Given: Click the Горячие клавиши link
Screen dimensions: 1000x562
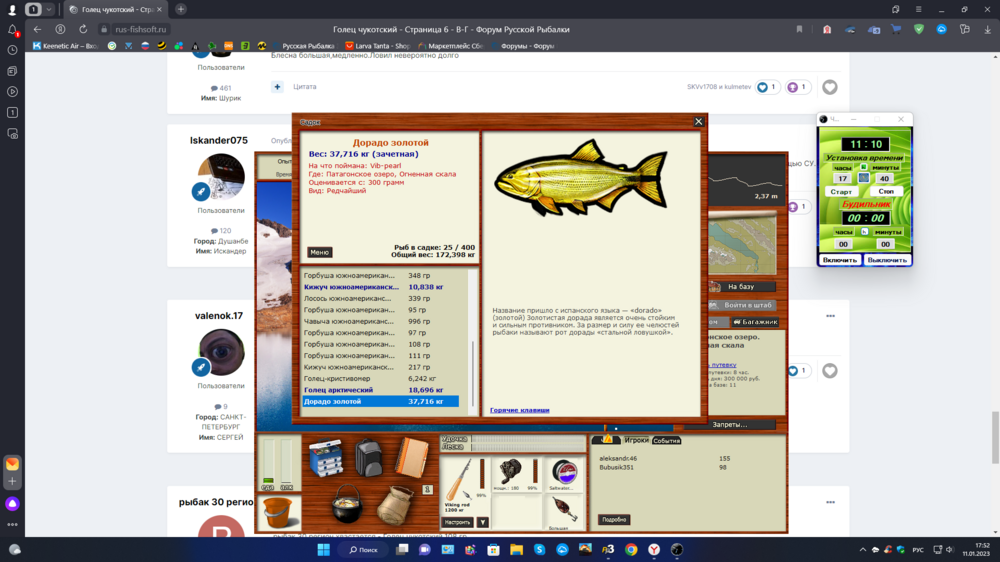Looking at the screenshot, I should 519,410.
